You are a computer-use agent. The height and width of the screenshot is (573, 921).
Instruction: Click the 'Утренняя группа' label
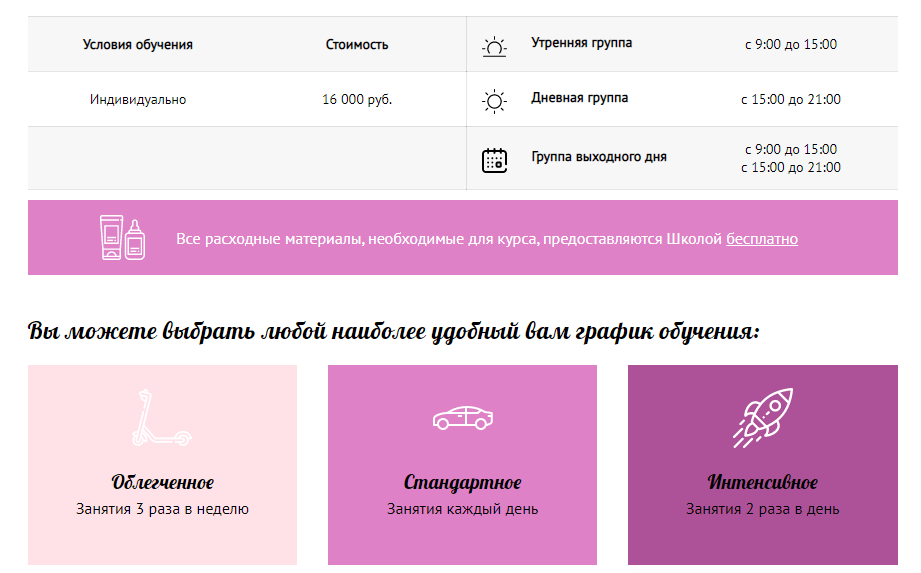pos(581,43)
